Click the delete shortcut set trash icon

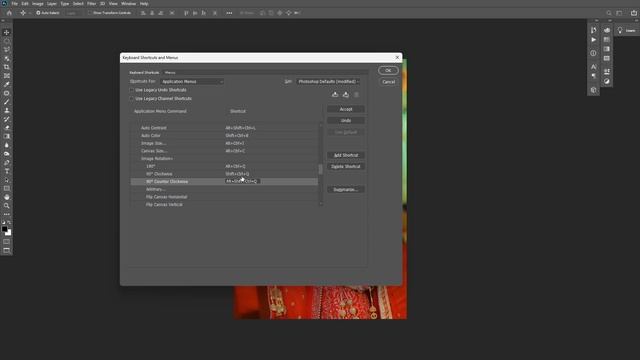coord(356,95)
